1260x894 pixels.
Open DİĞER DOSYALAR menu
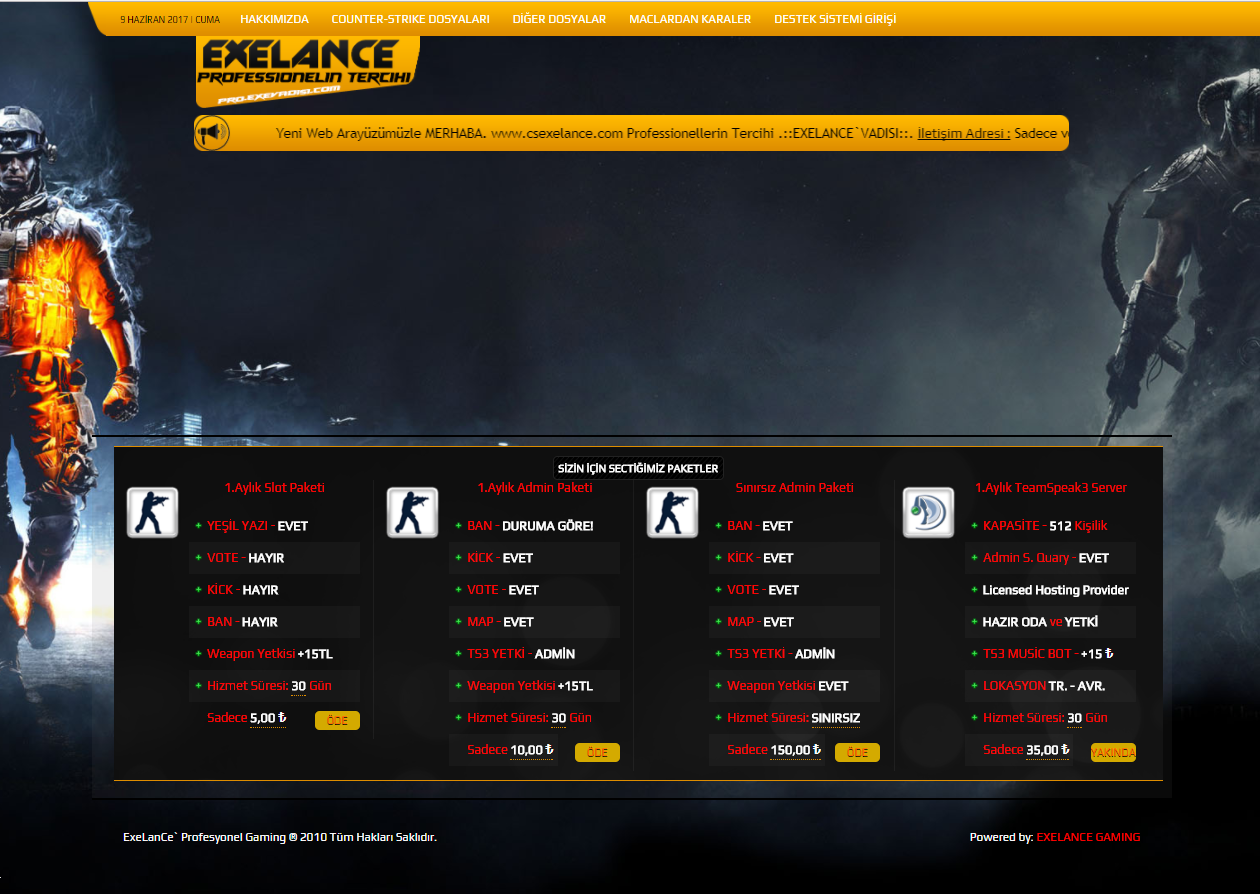[559, 19]
